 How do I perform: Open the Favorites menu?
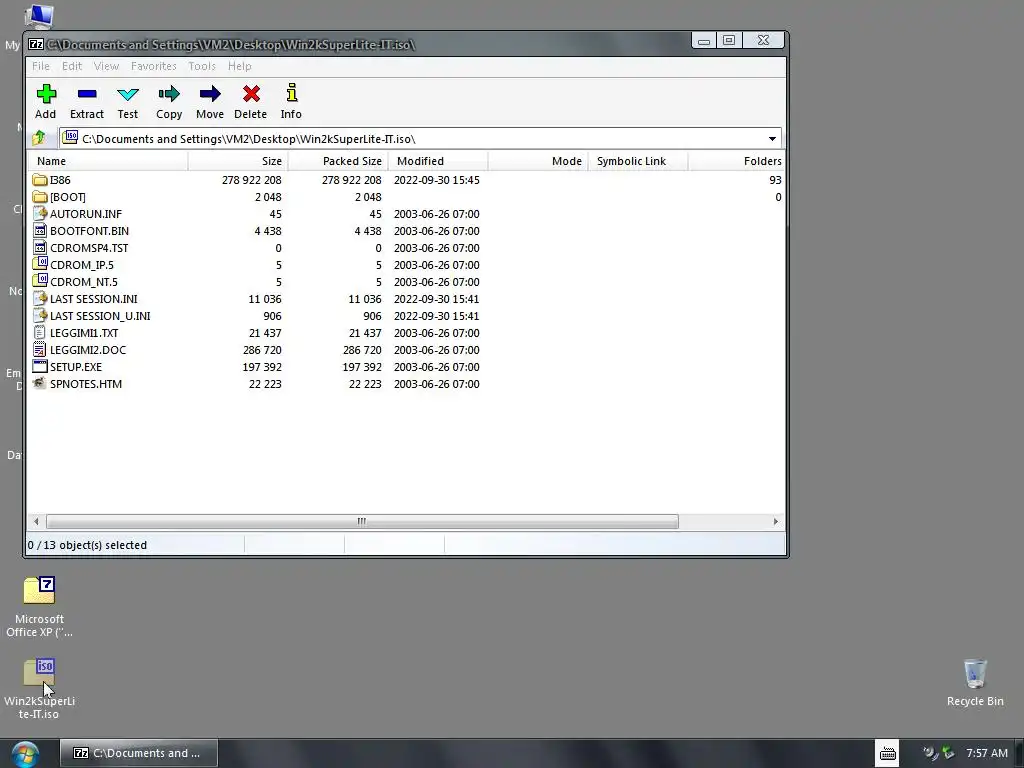pyautogui.click(x=153, y=66)
